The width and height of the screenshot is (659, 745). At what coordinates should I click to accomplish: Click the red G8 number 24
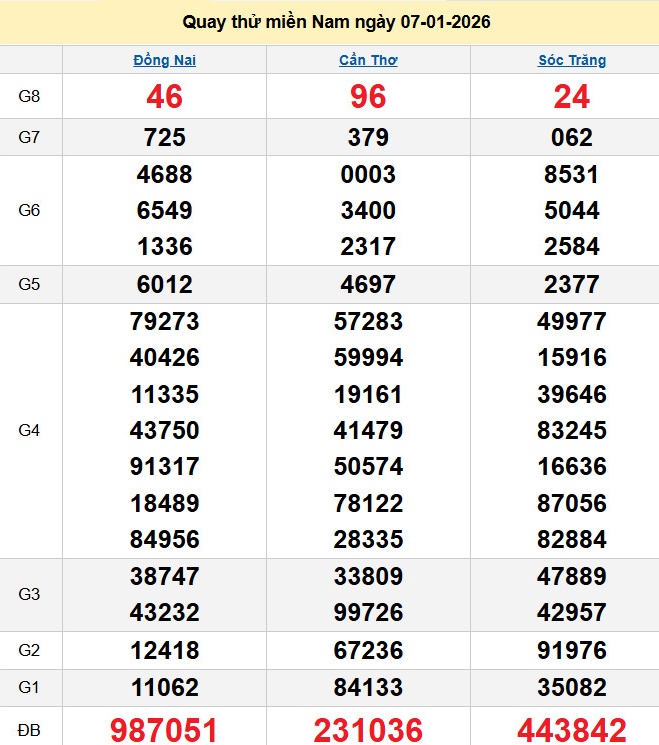pos(572,97)
